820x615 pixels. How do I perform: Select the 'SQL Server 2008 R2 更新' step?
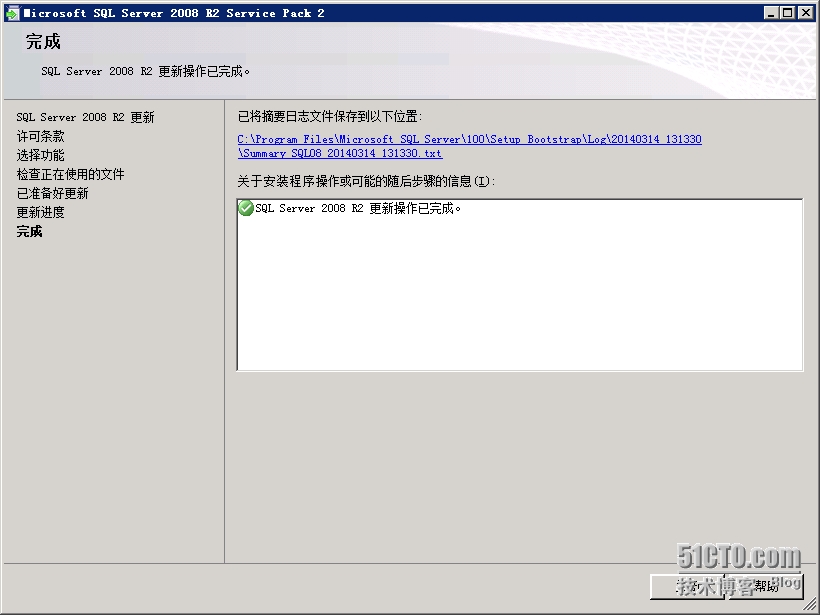[x=85, y=117]
